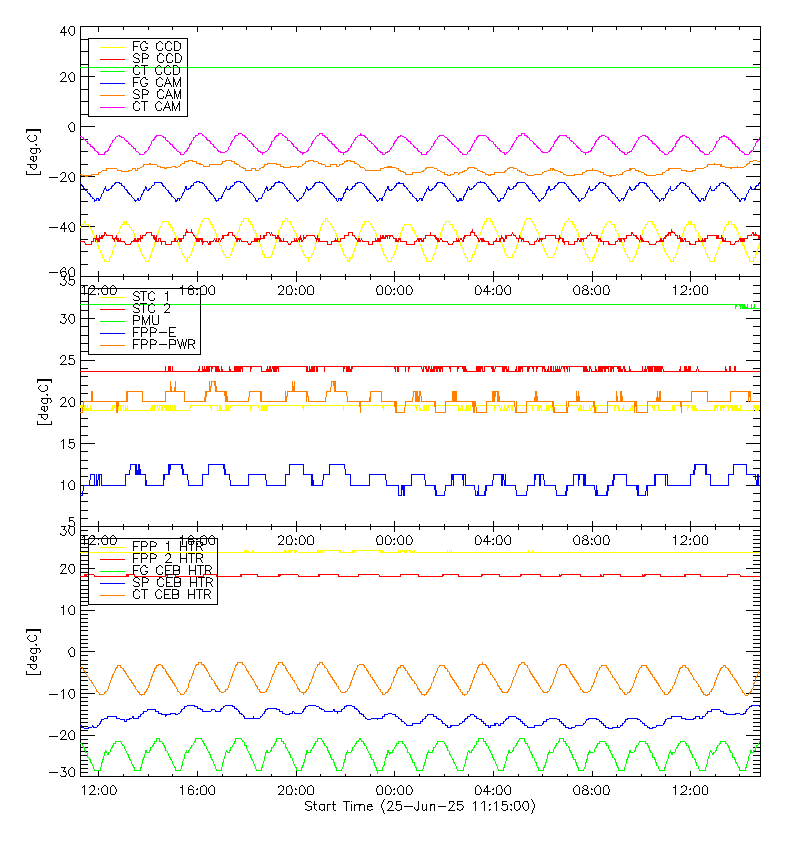Click the yellow FG CCD legend line

pos(112,47)
